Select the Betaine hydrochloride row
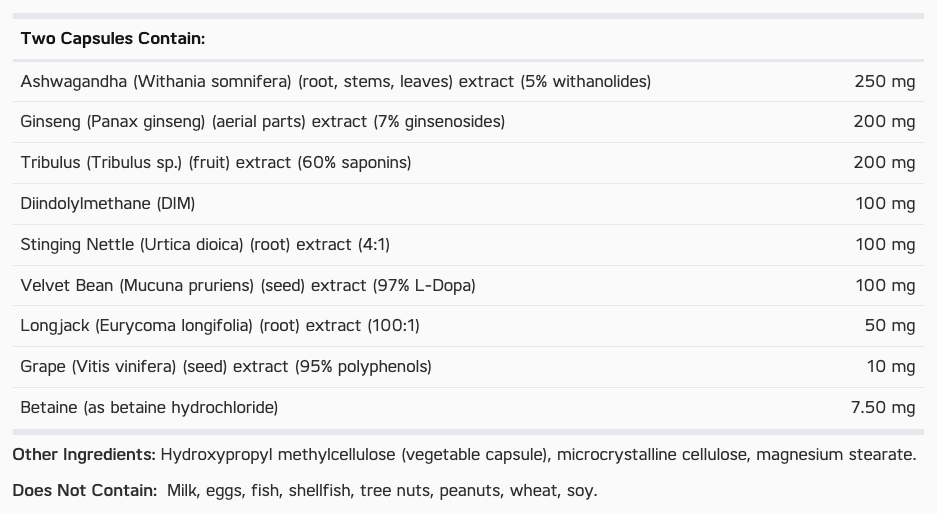 pyautogui.click(x=468, y=408)
